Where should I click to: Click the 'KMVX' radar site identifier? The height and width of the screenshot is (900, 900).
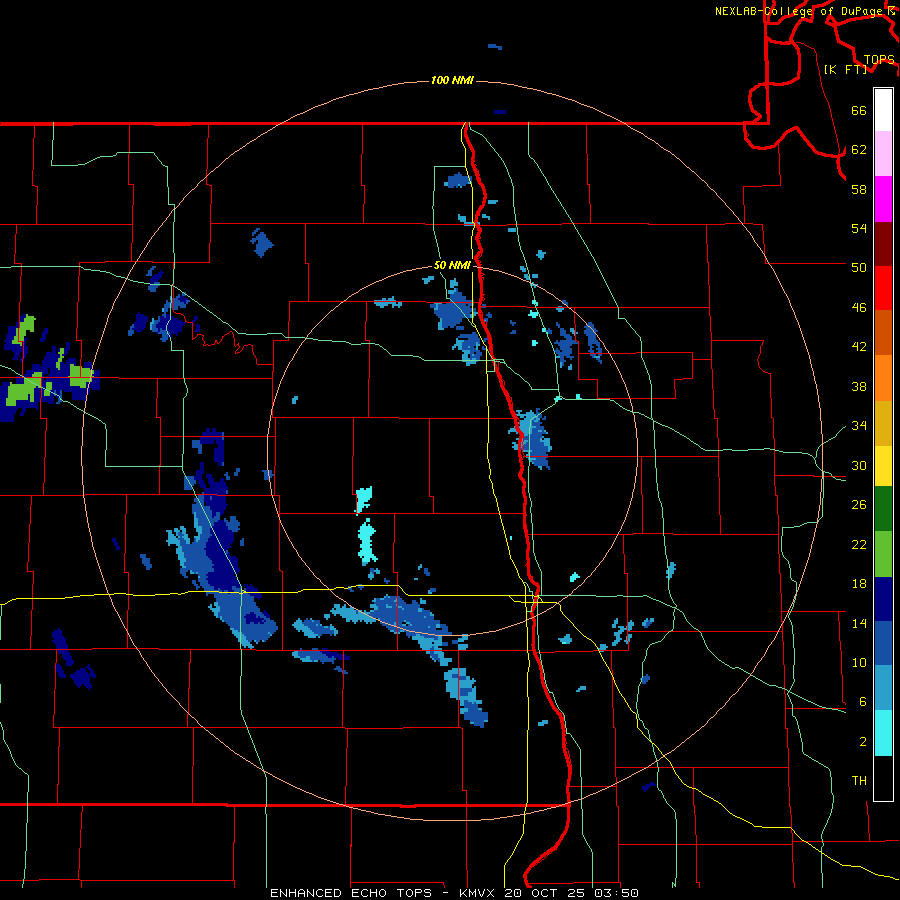click(478, 893)
